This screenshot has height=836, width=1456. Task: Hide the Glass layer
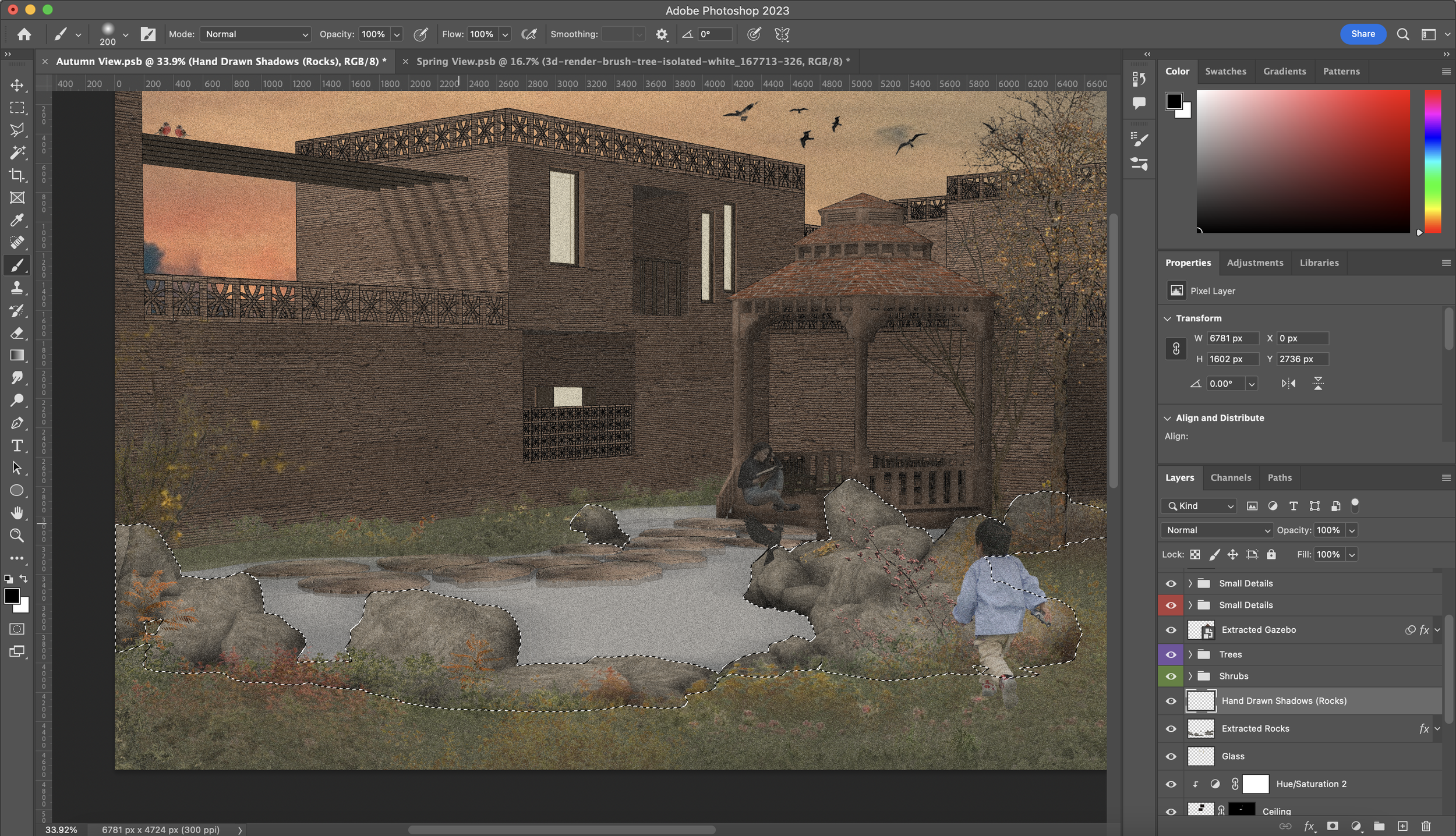[x=1171, y=757]
